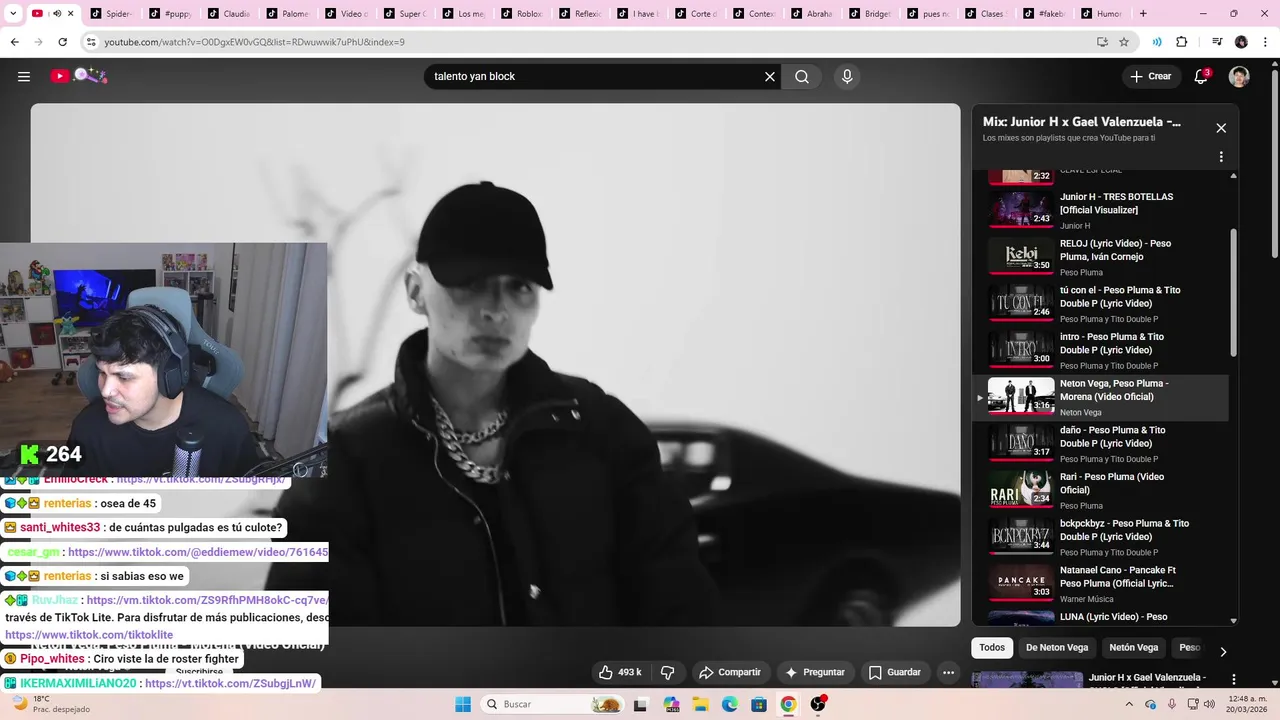The height and width of the screenshot is (720, 1280).
Task: Play intro - Peso Pluma playlist item
Action: coord(1100,350)
